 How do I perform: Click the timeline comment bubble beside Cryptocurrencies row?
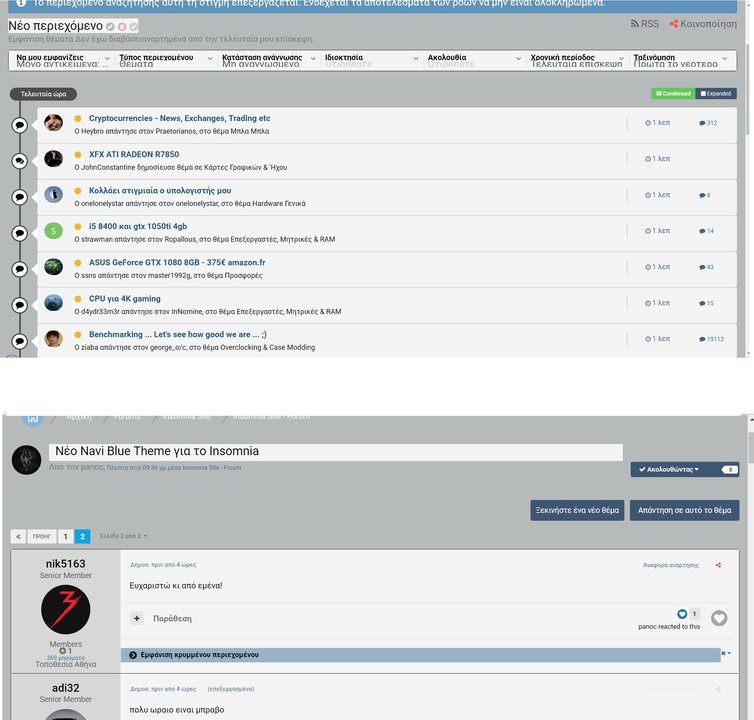pyautogui.click(x=20, y=125)
